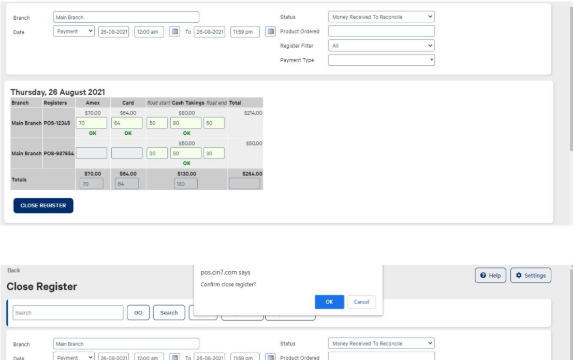
Task: Open calendar picker for end date
Action: (x=270, y=32)
